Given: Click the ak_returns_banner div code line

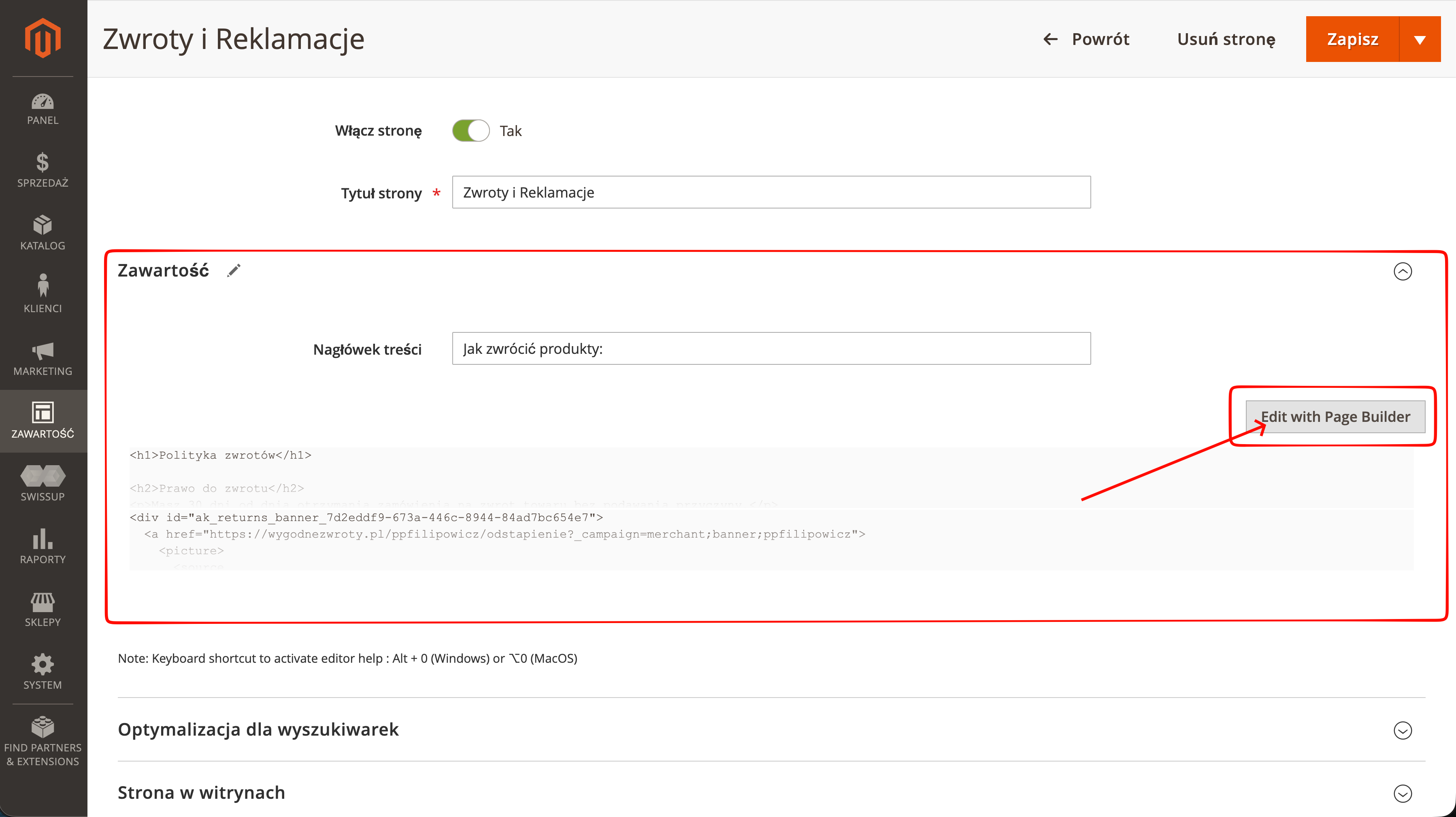Looking at the screenshot, I should [366, 517].
